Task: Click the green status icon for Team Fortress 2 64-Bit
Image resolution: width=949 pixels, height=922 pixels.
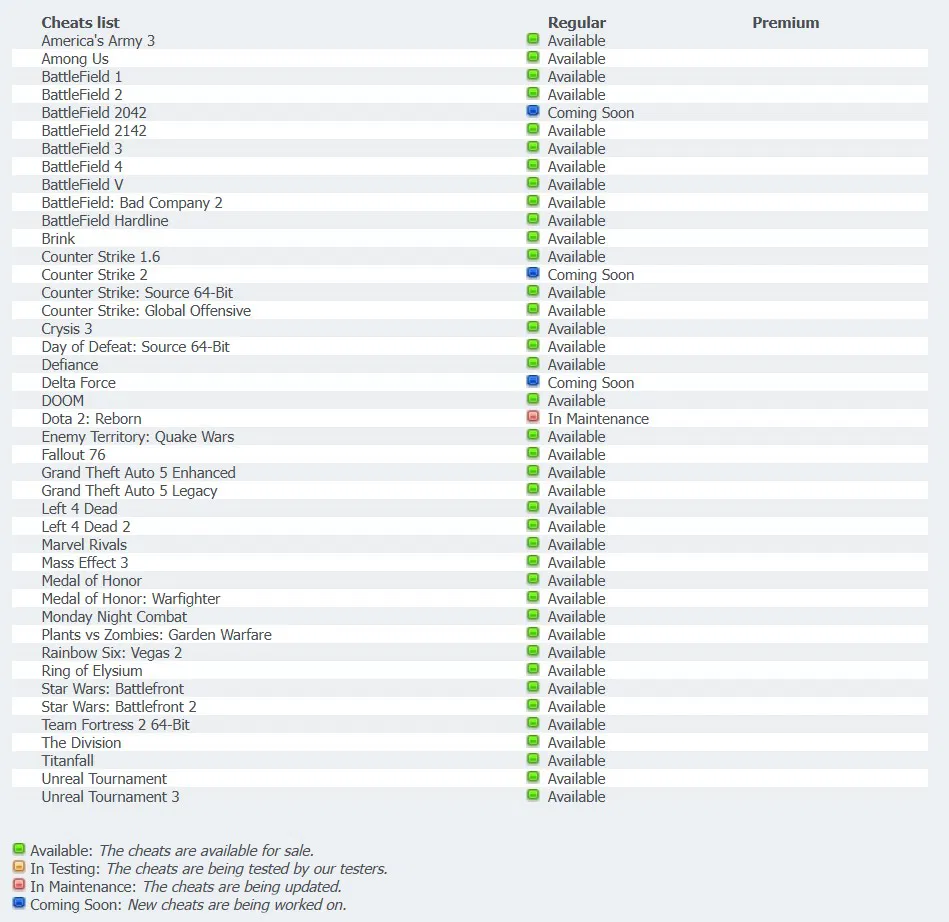Action: pos(533,723)
